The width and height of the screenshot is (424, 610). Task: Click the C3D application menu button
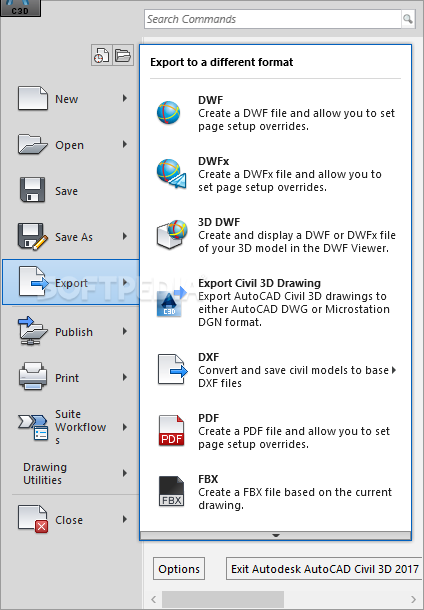click(20, 8)
